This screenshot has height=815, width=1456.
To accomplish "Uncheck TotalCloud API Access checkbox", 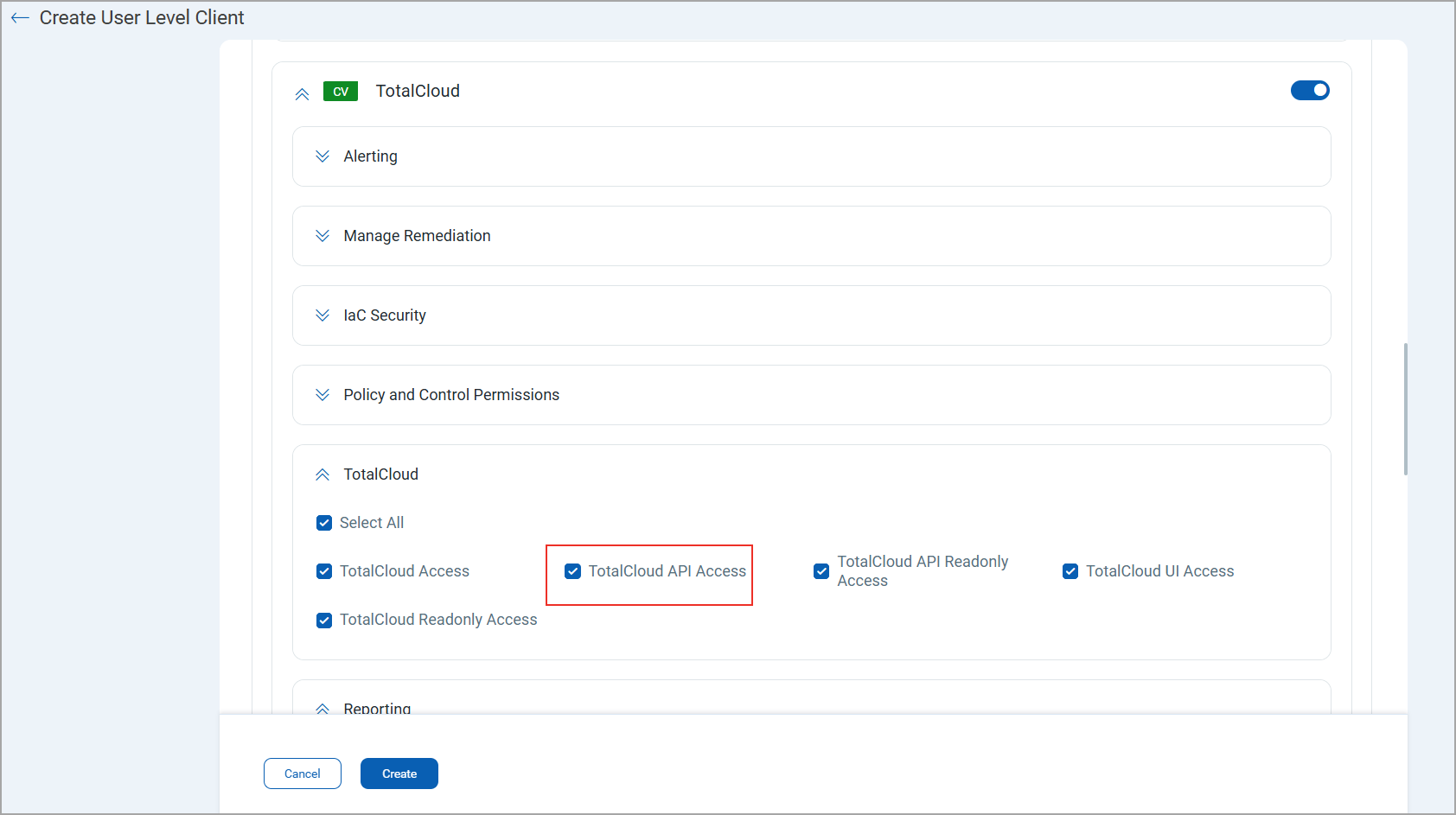I will pos(572,571).
